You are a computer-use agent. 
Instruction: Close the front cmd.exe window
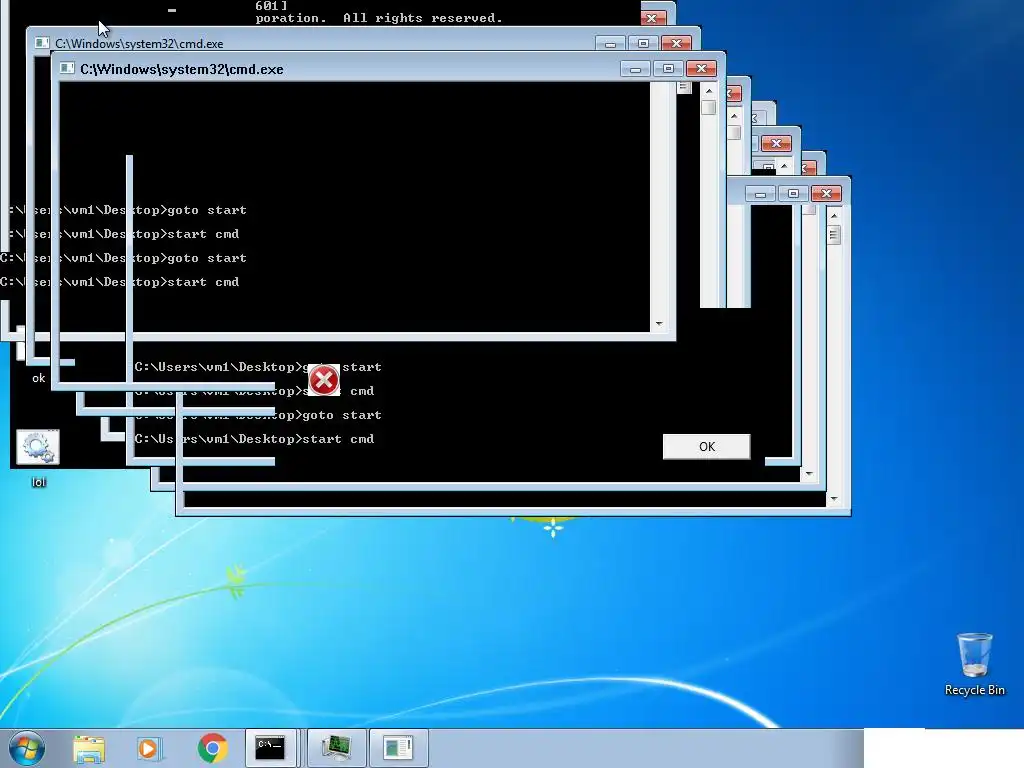click(701, 69)
